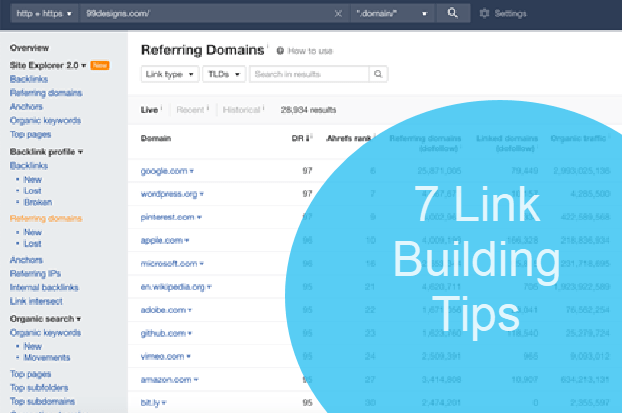This screenshot has height=413, width=622.
Task: Open Referring IPs in sidebar
Action: pos(35,274)
